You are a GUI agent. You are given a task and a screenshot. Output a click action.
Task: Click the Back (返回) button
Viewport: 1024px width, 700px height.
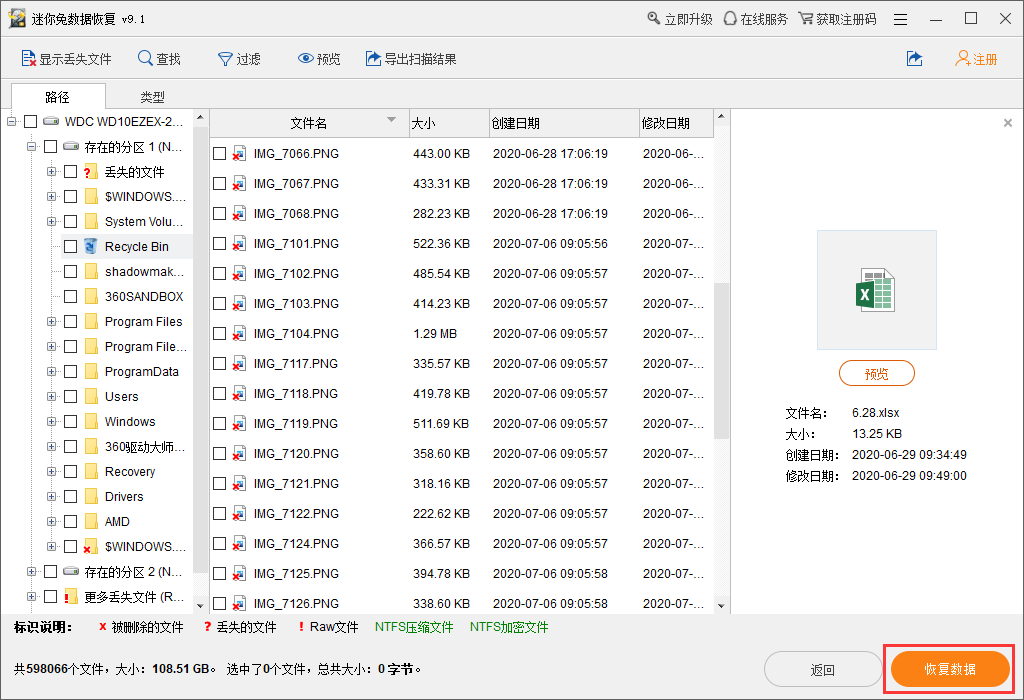pos(823,669)
